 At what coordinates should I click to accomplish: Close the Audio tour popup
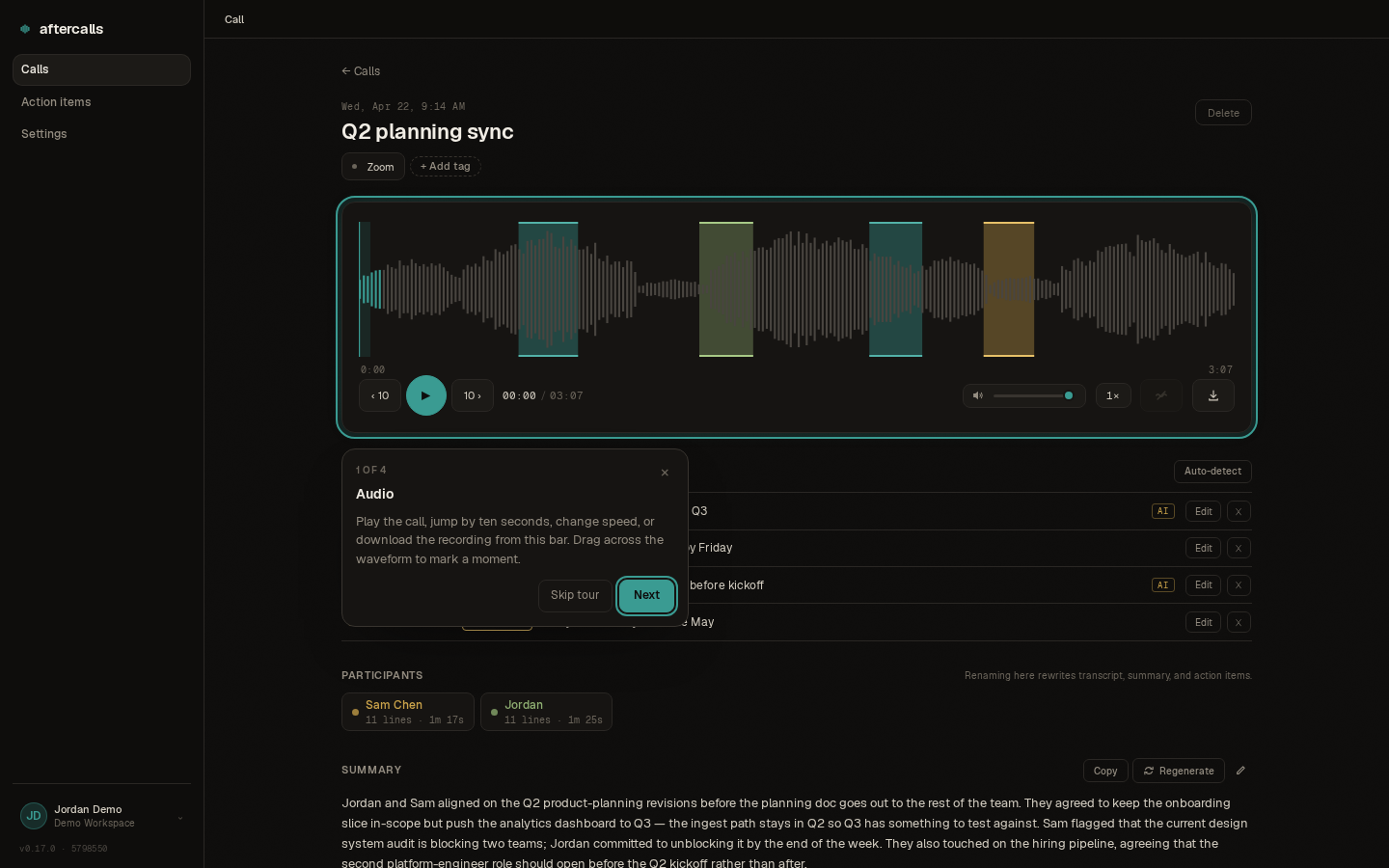click(665, 473)
